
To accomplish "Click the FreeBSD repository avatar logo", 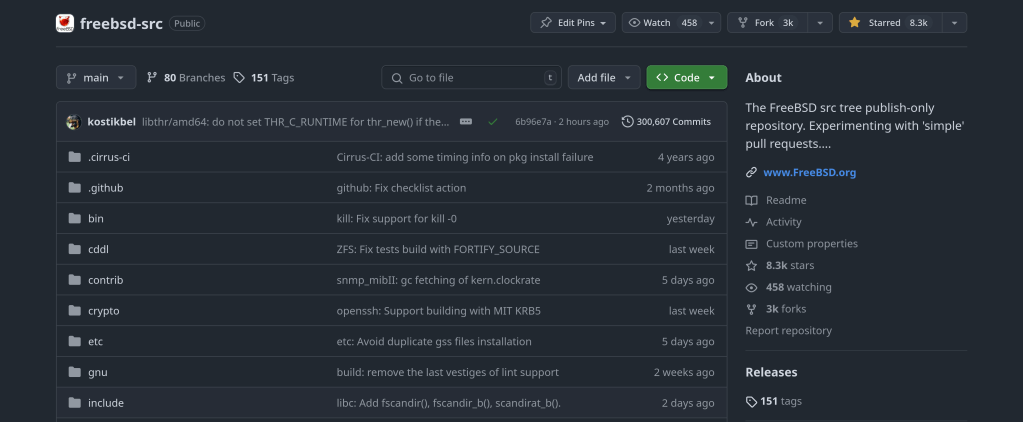I will click(x=65, y=23).
